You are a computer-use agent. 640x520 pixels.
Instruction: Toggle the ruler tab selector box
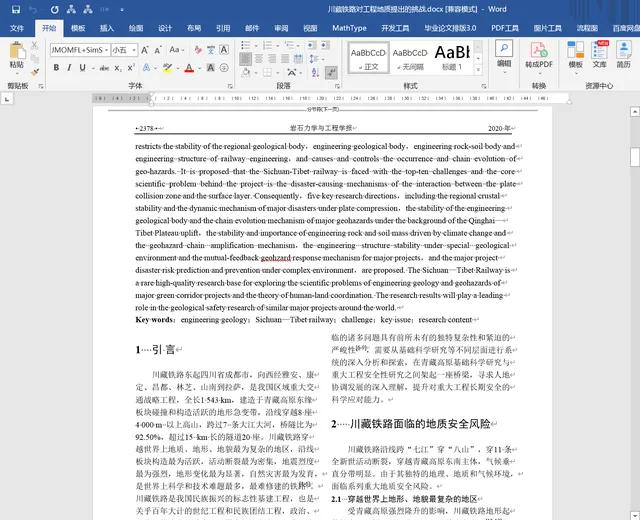pyautogui.click(x=7, y=99)
